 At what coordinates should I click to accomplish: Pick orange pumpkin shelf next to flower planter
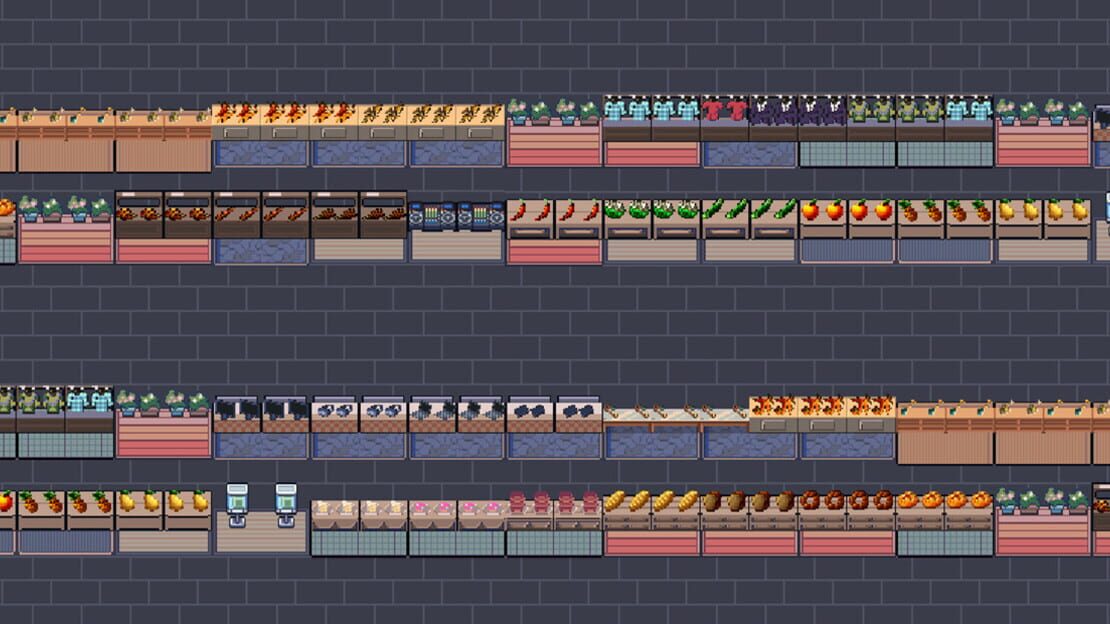tap(944, 523)
